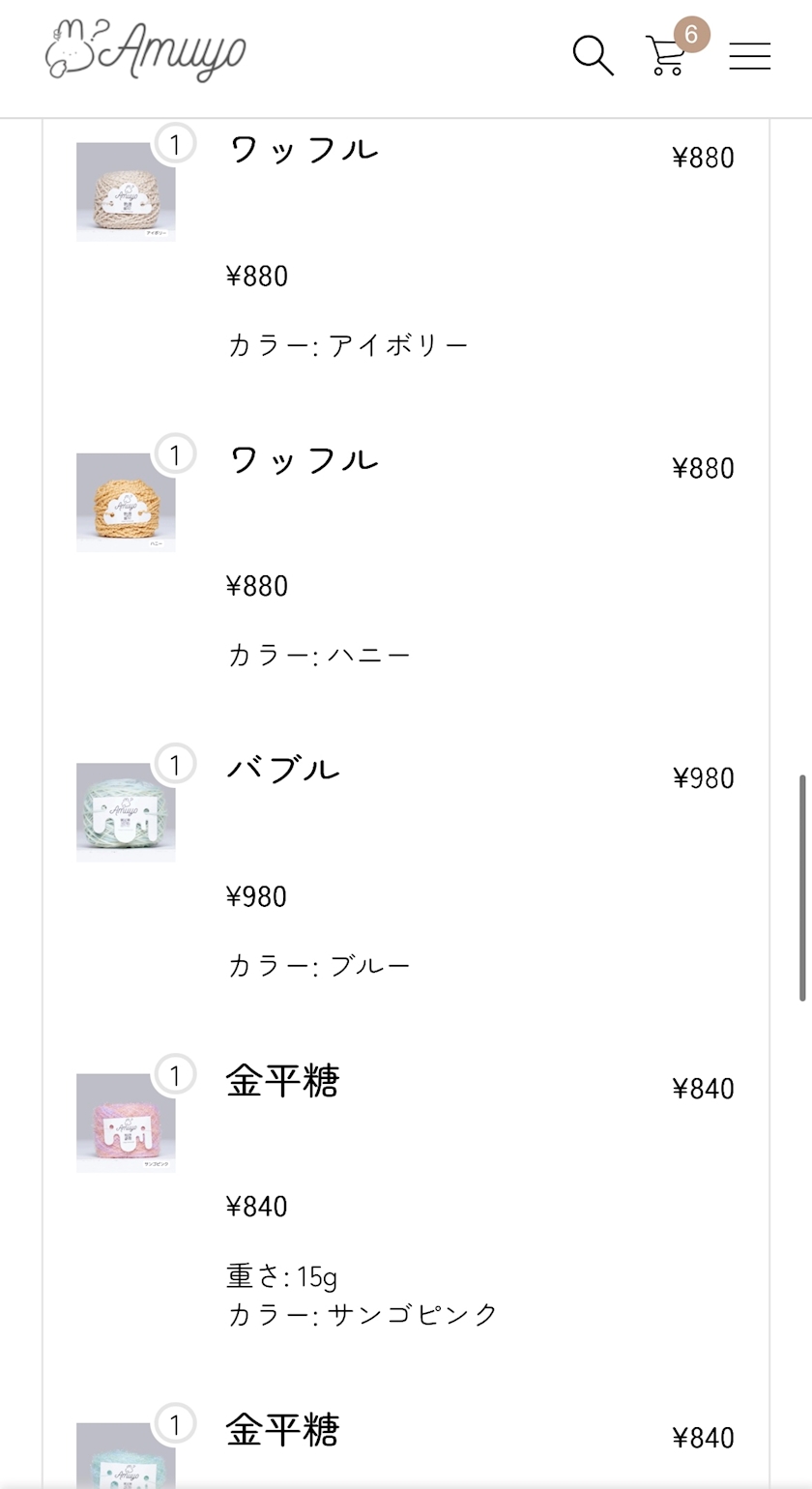Click the first 金平糖 product title
The height and width of the screenshot is (1489, 812).
pyautogui.click(x=282, y=1081)
